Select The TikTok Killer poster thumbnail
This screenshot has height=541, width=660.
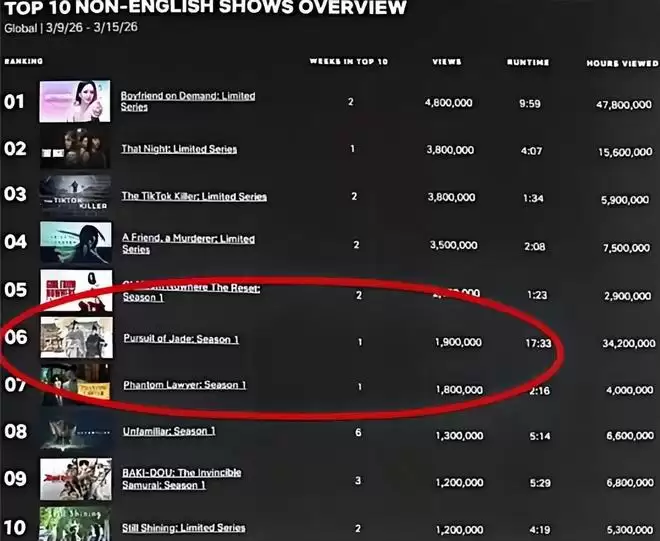pyautogui.click(x=74, y=196)
